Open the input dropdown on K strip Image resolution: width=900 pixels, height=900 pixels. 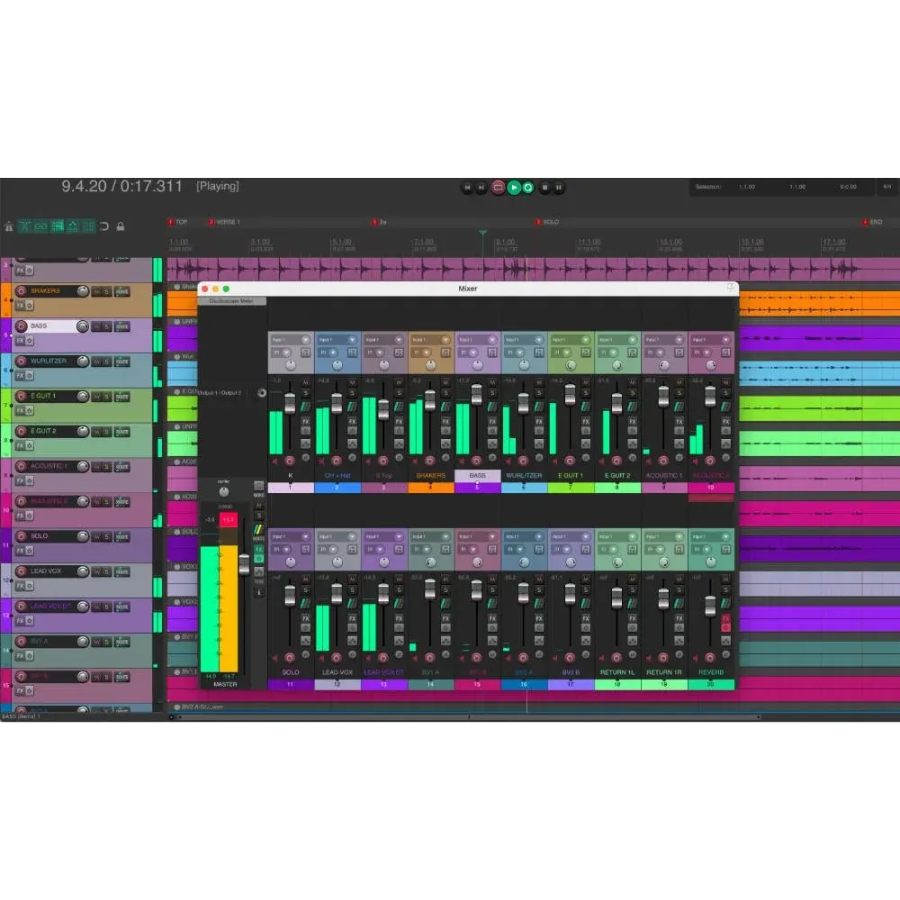(290, 340)
